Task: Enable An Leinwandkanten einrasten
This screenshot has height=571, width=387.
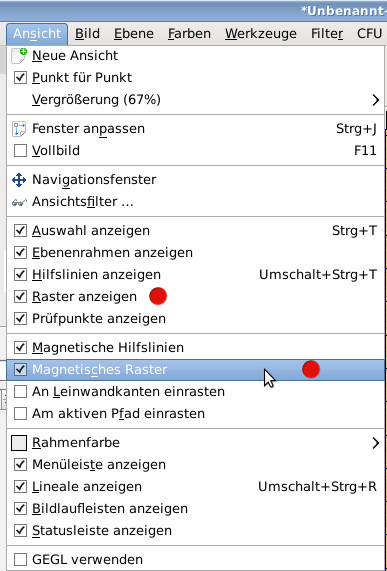Action: [x=20, y=392]
